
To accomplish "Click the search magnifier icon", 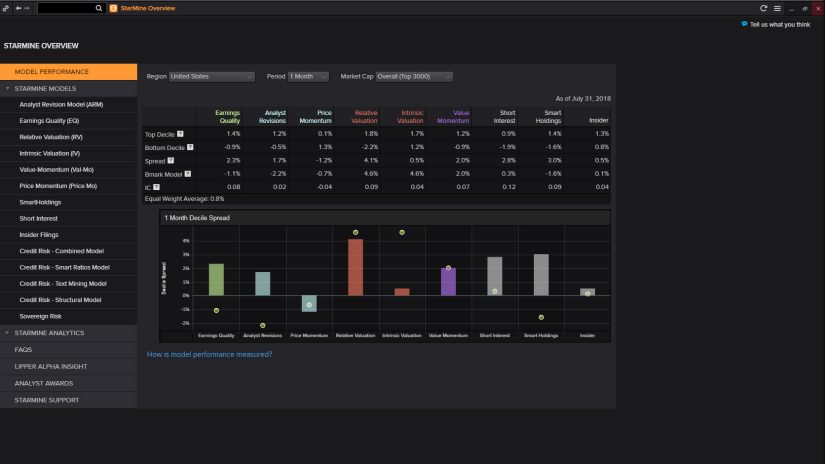I will coord(98,8).
